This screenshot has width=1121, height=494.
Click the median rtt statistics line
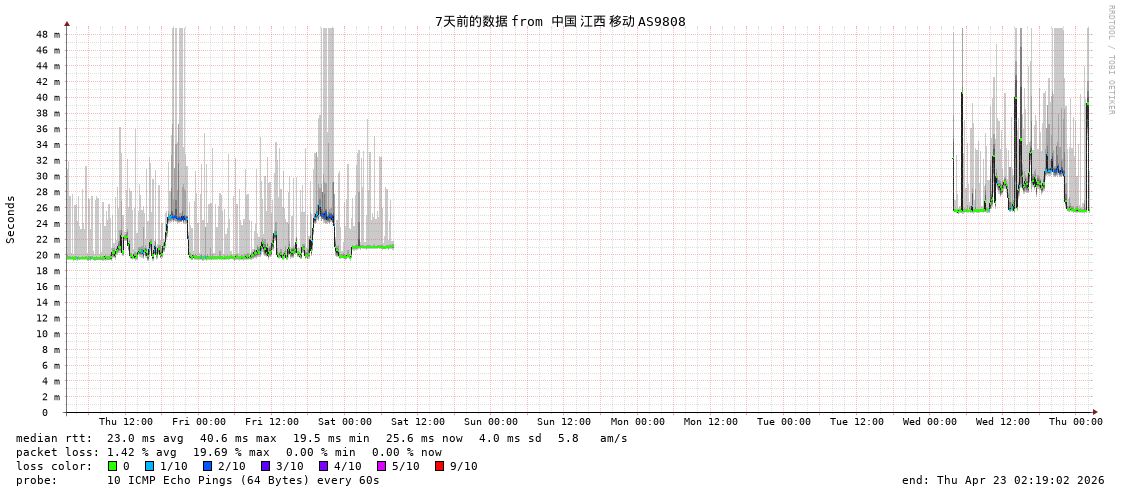tap(322, 438)
